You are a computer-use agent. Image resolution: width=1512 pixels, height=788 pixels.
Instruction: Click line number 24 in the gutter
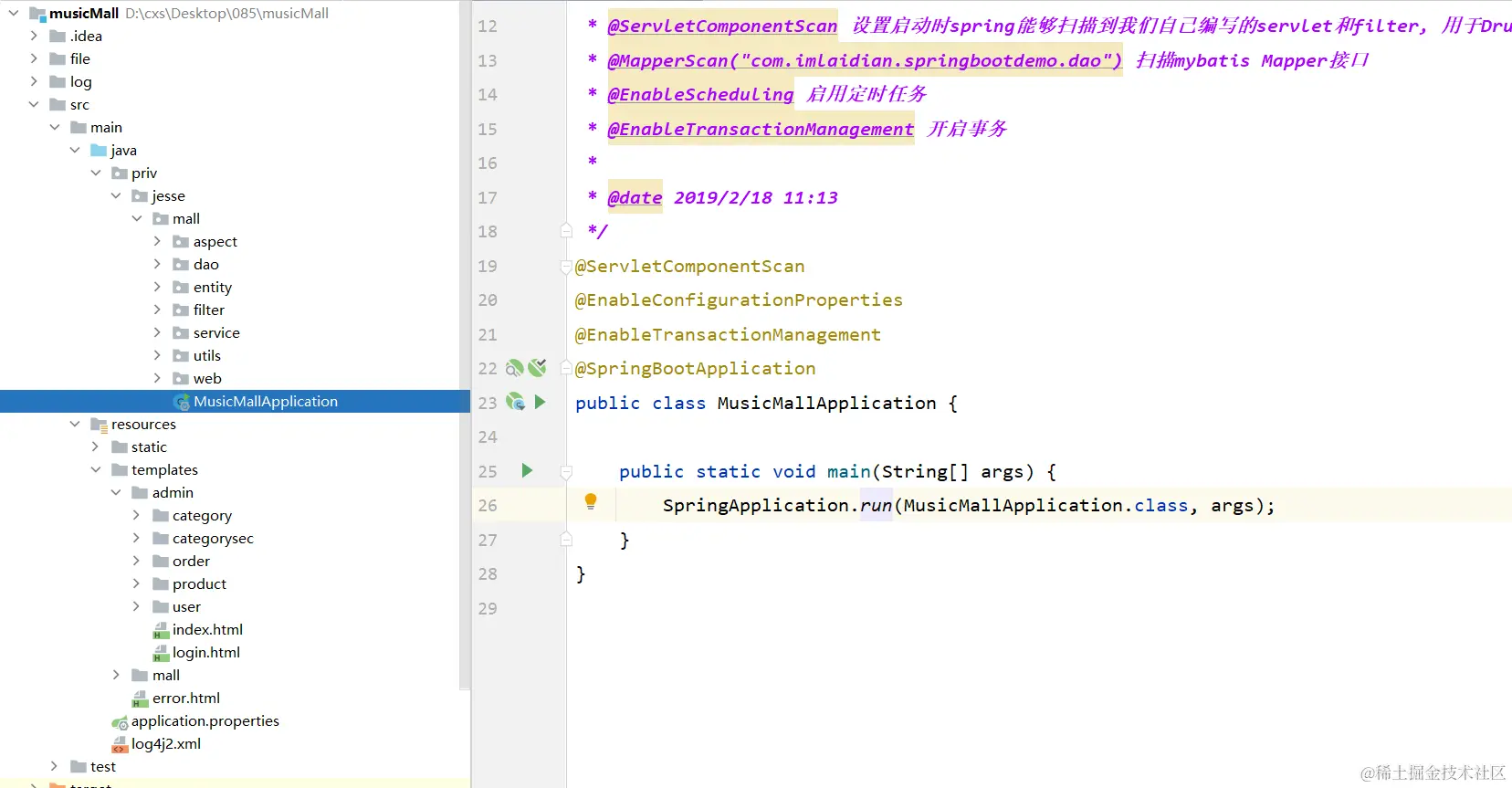pos(488,436)
